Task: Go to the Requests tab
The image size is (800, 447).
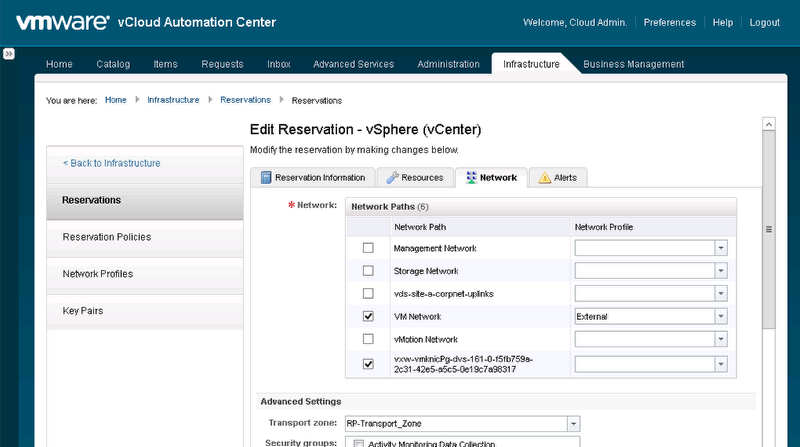Action: pos(222,64)
